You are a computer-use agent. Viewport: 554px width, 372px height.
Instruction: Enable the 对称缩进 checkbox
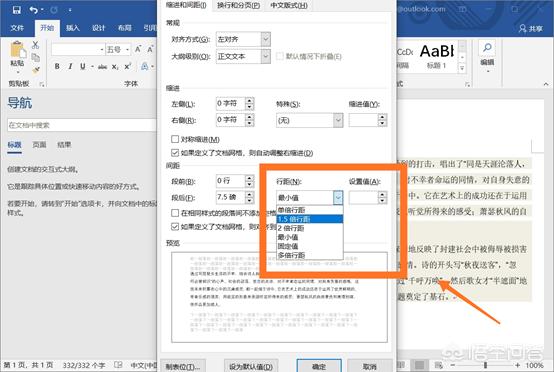pyautogui.click(x=175, y=139)
